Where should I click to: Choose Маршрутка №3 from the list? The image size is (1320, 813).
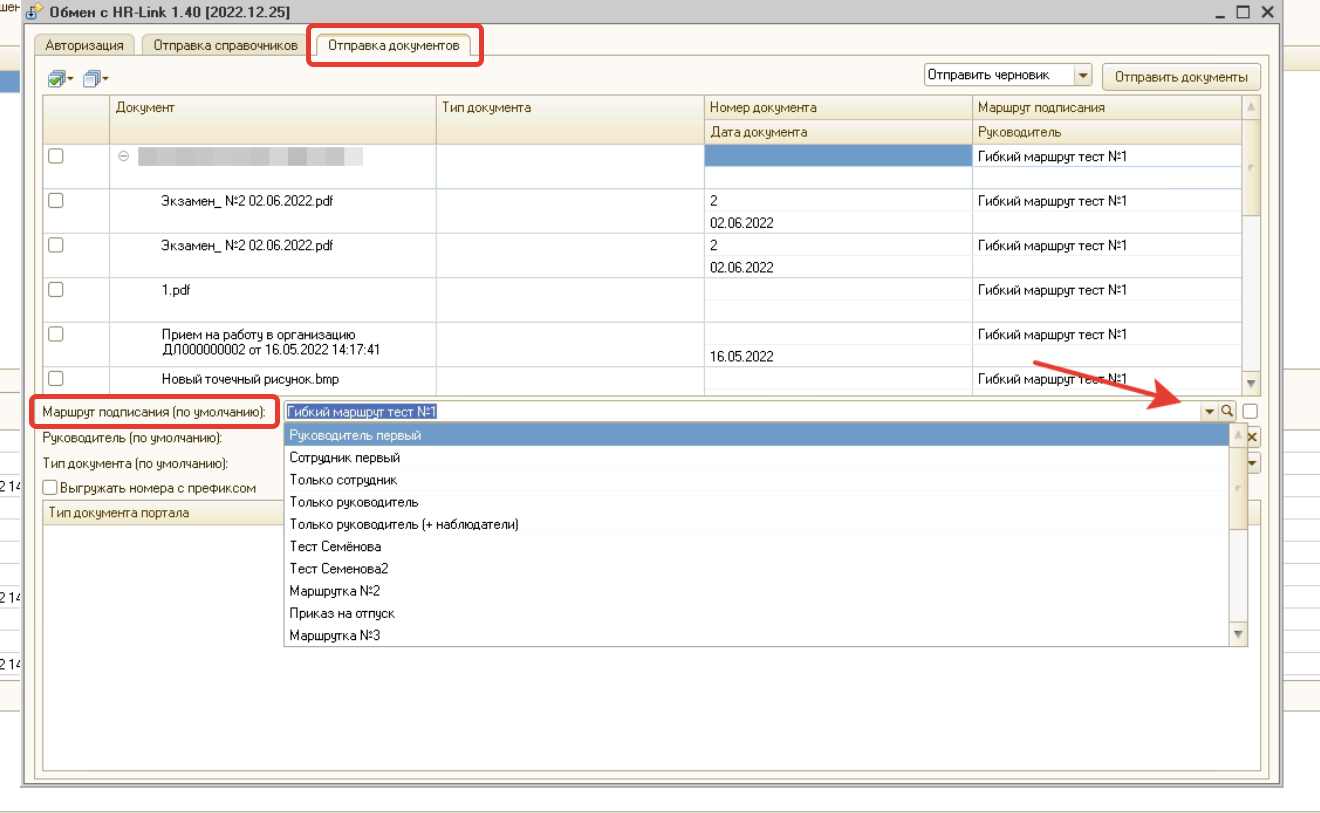(x=757, y=635)
